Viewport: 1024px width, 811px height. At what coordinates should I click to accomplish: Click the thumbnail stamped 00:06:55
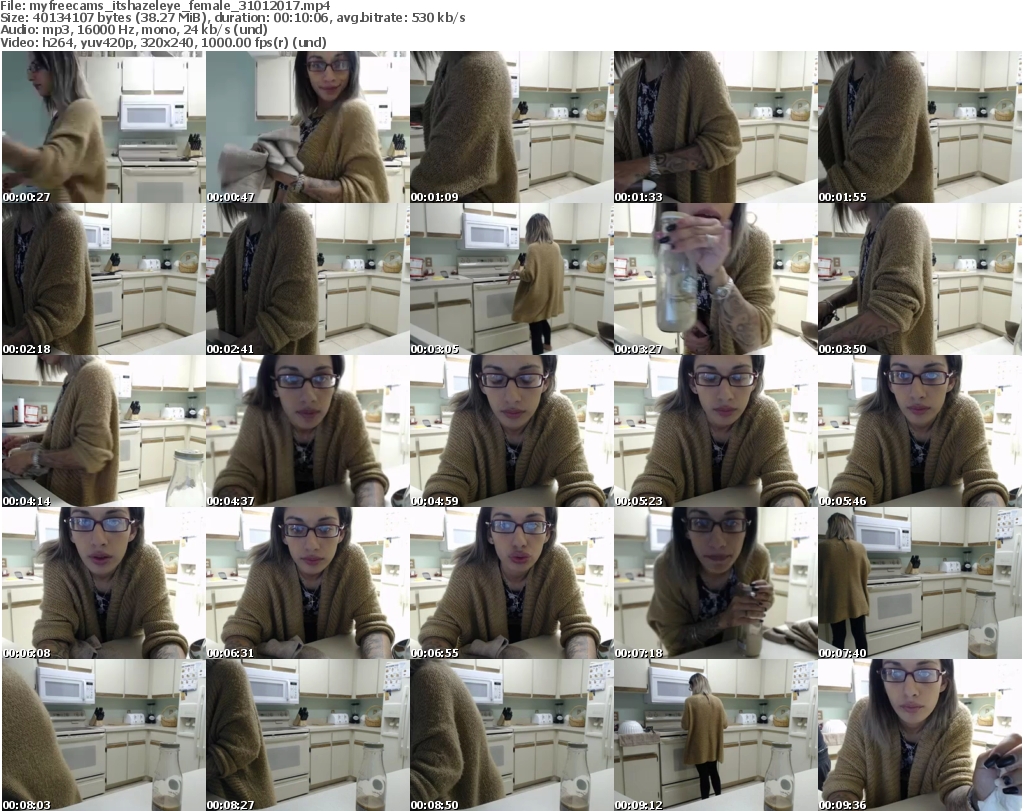pyautogui.click(x=511, y=583)
